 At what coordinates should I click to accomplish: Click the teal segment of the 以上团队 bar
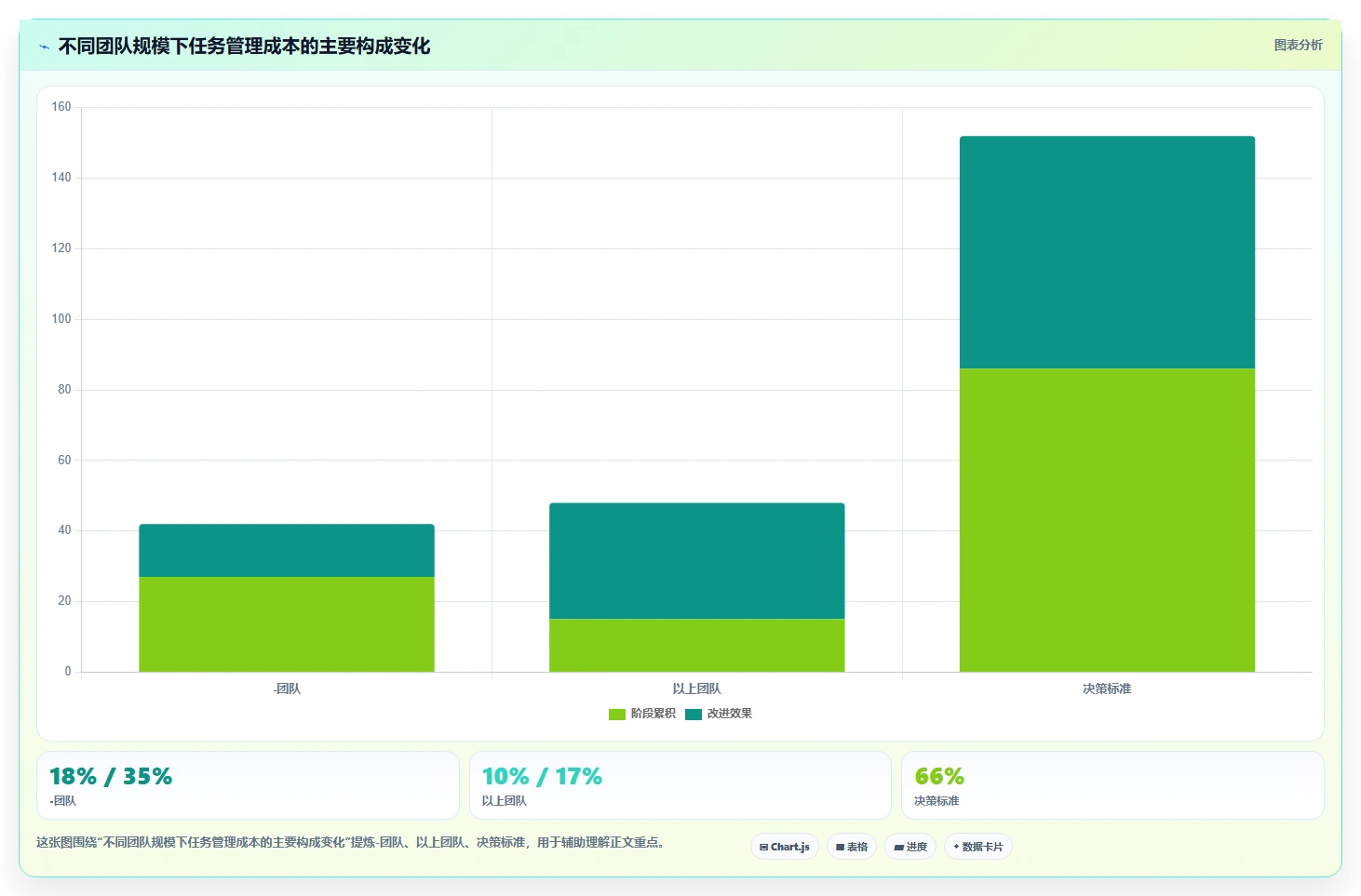(x=697, y=561)
